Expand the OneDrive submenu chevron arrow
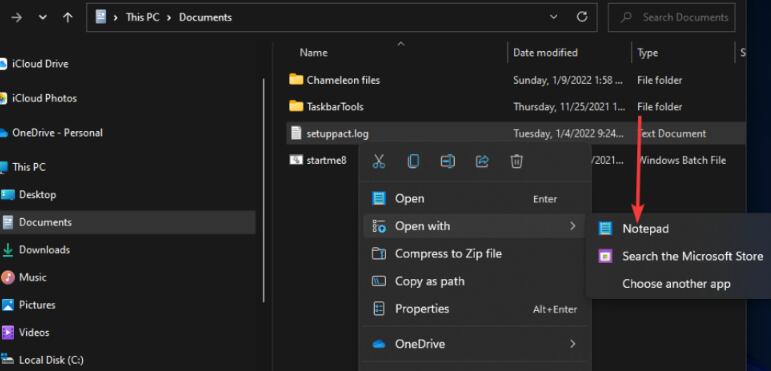The image size is (771, 371). point(572,343)
